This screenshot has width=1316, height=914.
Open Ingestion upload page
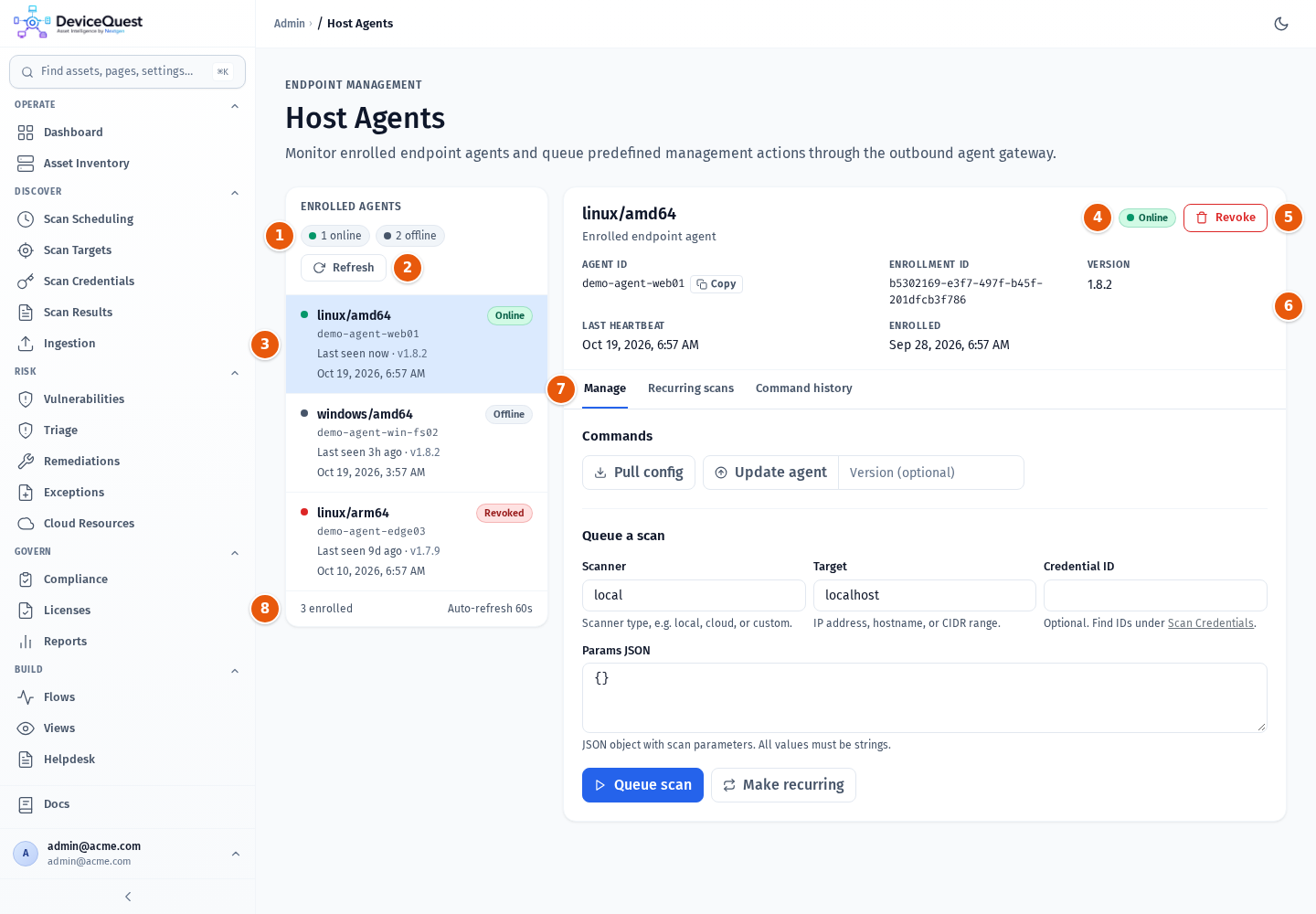pos(127,344)
